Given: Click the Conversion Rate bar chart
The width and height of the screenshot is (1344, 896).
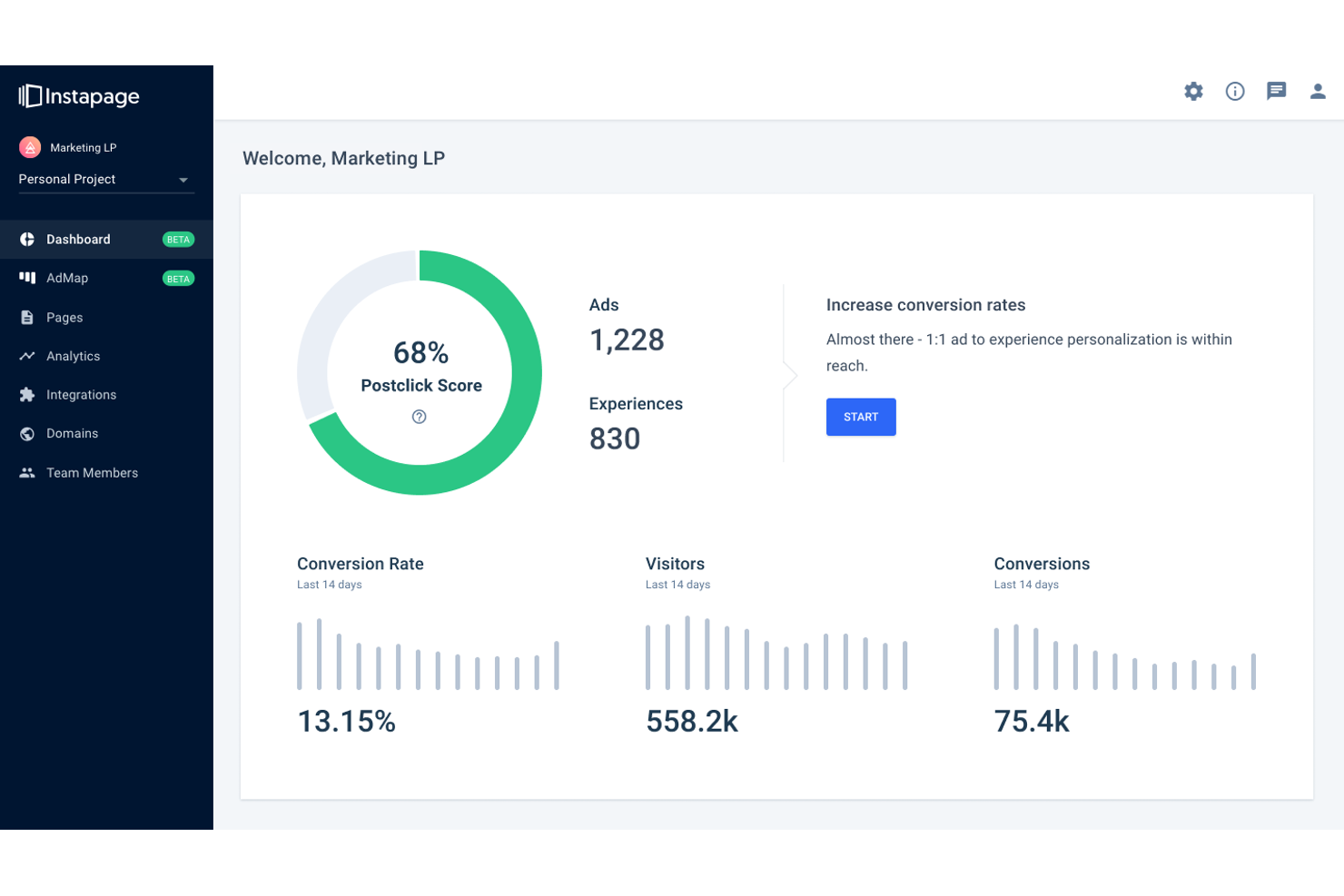Looking at the screenshot, I should pyautogui.click(x=427, y=654).
